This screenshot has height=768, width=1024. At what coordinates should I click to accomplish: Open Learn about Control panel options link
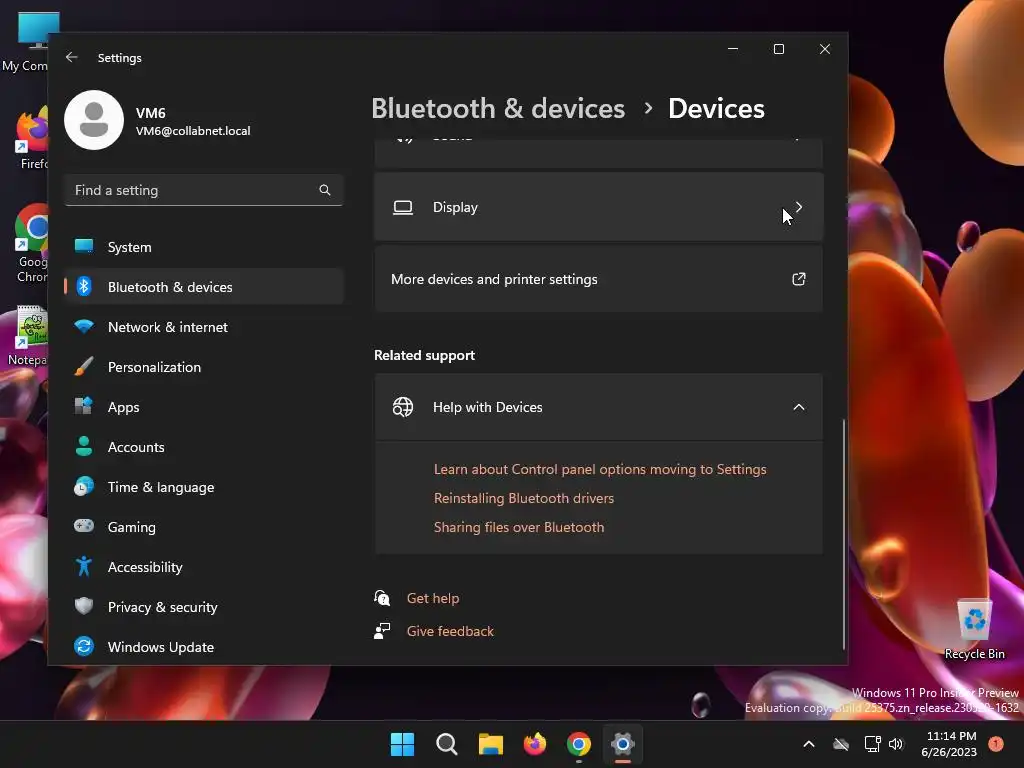(600, 469)
